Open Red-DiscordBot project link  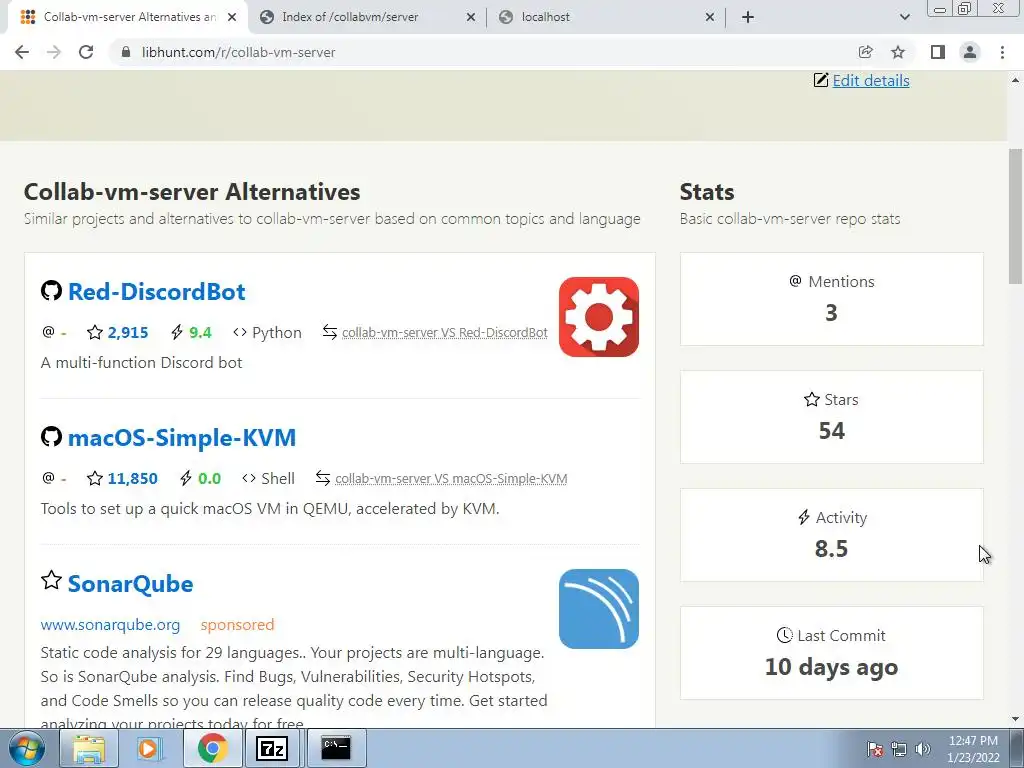click(x=157, y=291)
